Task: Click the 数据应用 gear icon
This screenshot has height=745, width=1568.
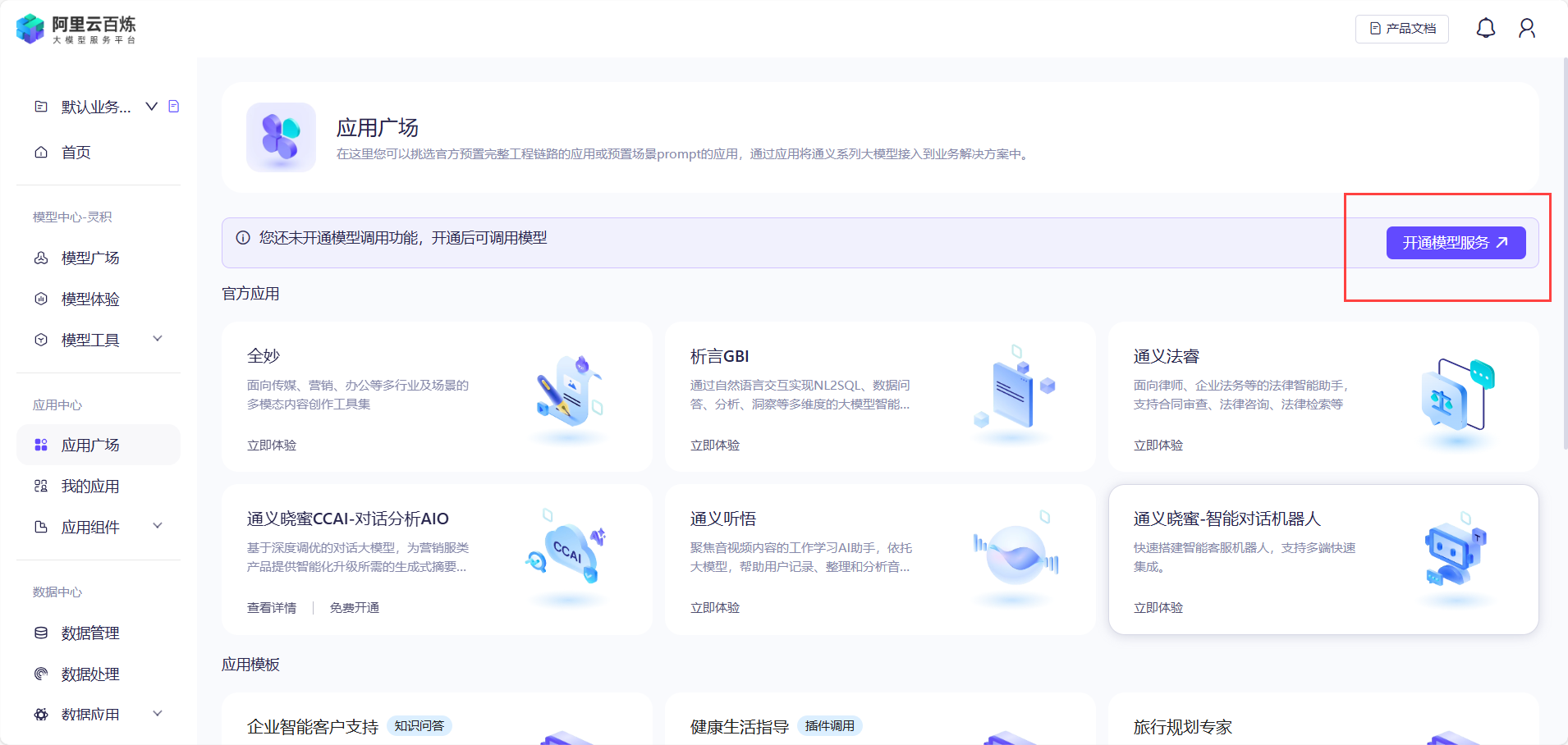Action: pyautogui.click(x=41, y=714)
